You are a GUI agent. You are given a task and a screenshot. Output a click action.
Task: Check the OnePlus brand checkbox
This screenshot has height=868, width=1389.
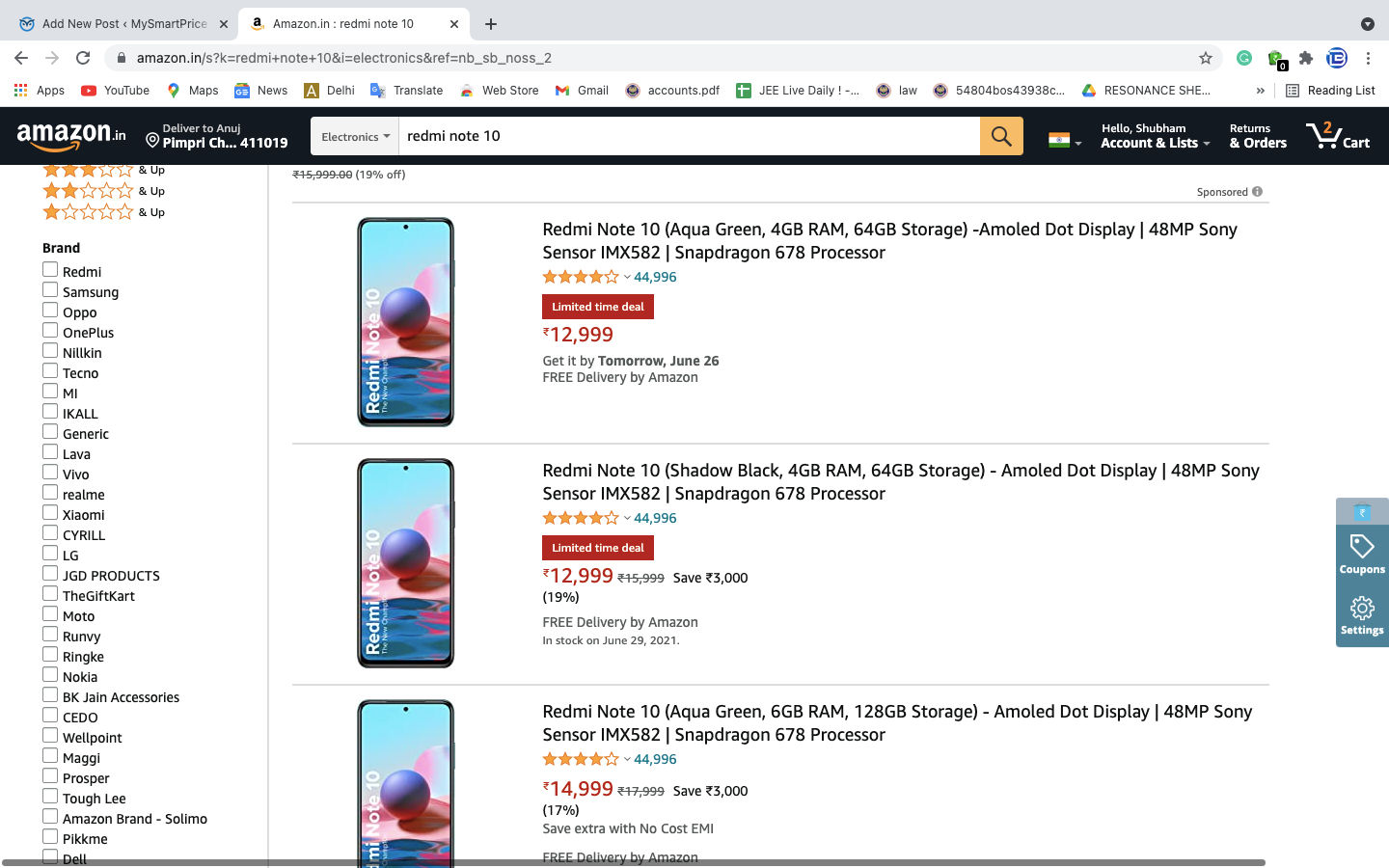50,331
